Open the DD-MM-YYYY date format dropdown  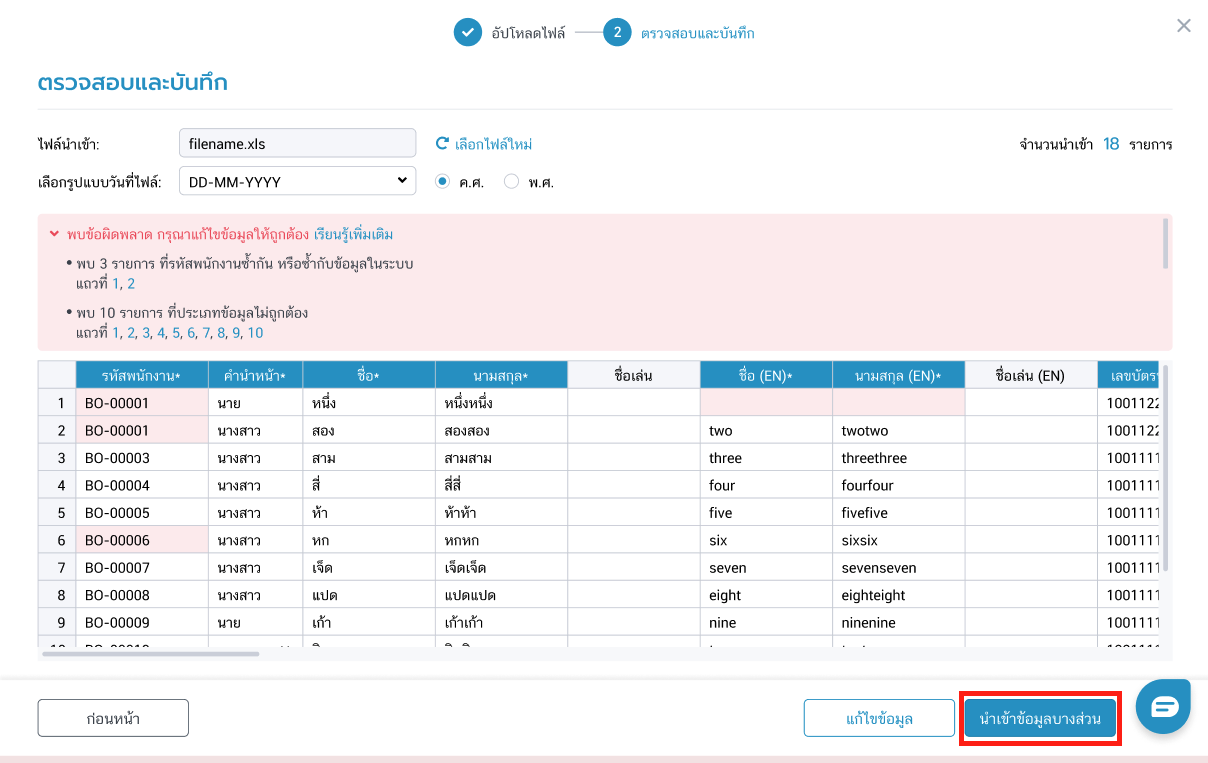click(297, 181)
